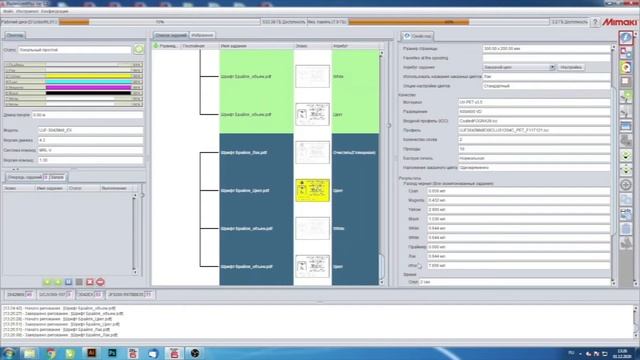Open the Файл menu
This screenshot has height=360, width=640.
click(x=7, y=11)
